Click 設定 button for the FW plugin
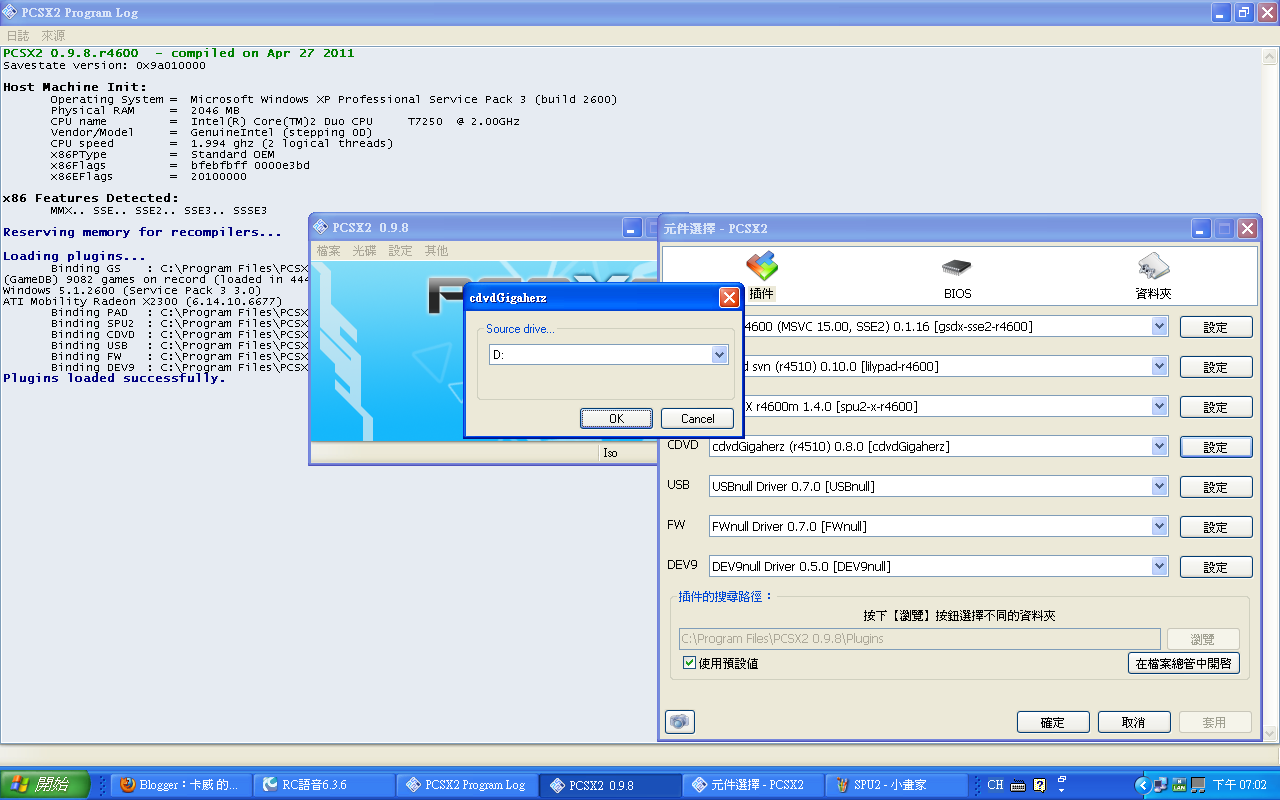Screen dimensions: 1280x800 (x=1216, y=527)
